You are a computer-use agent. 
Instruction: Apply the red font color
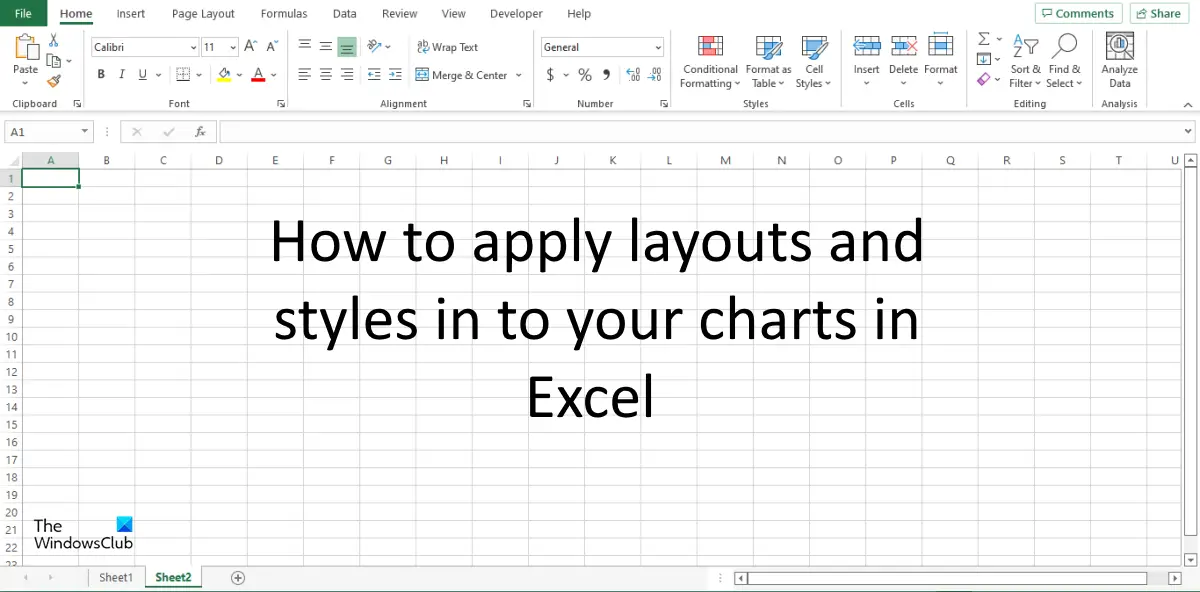[258, 75]
